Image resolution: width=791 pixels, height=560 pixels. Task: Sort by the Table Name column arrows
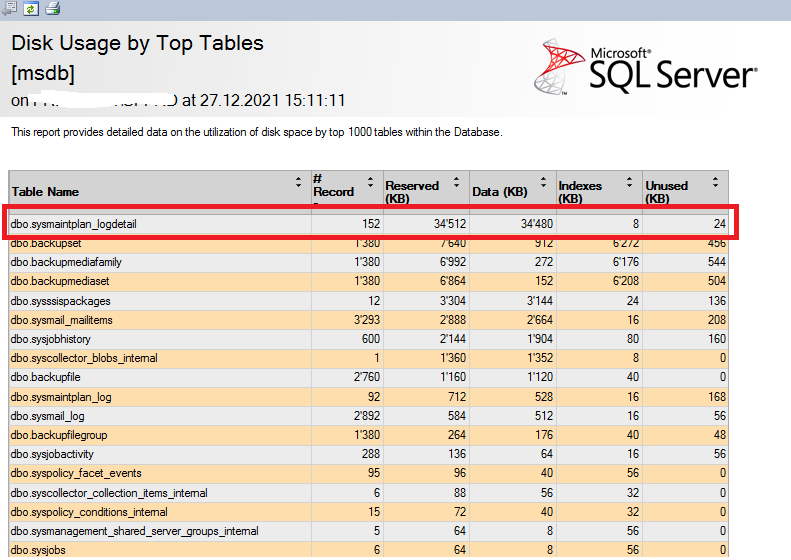coord(298,182)
